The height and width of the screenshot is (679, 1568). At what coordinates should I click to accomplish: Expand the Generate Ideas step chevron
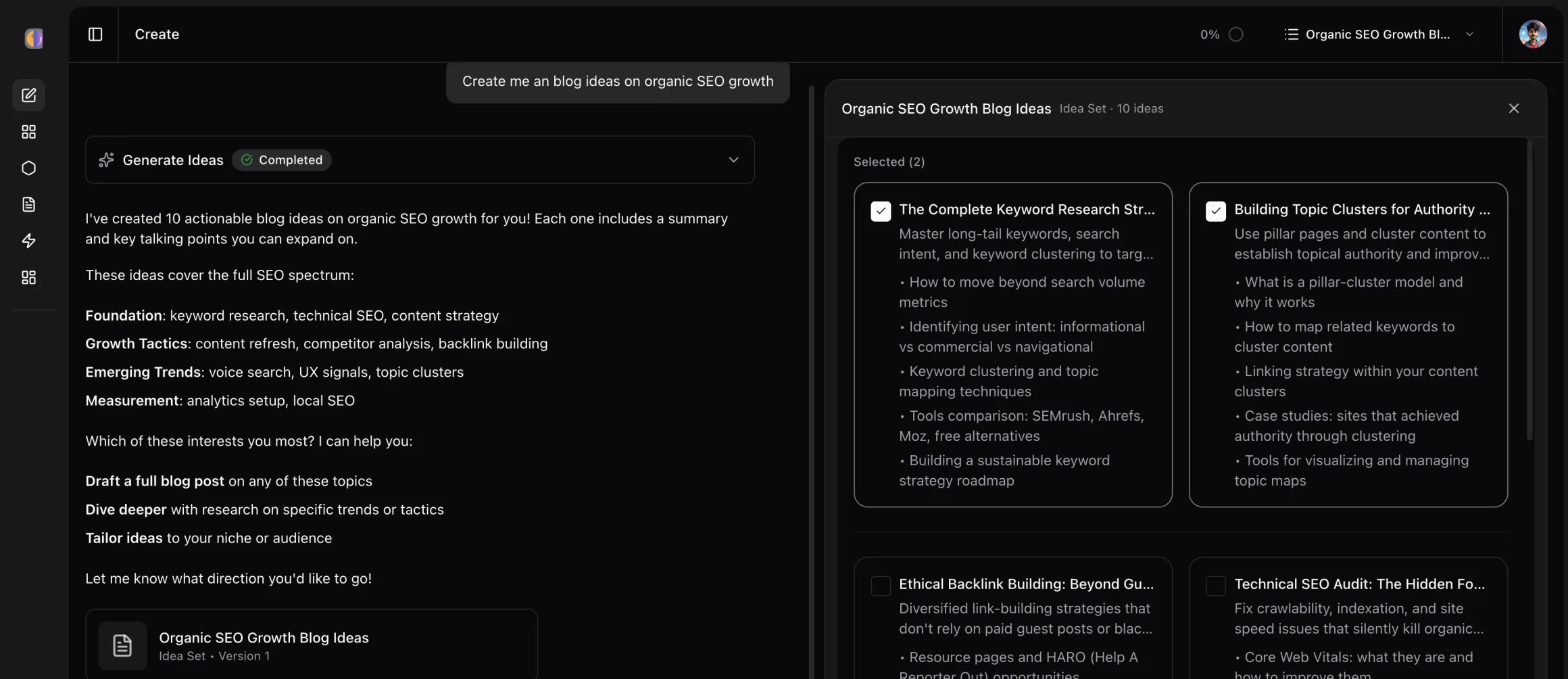coord(733,160)
